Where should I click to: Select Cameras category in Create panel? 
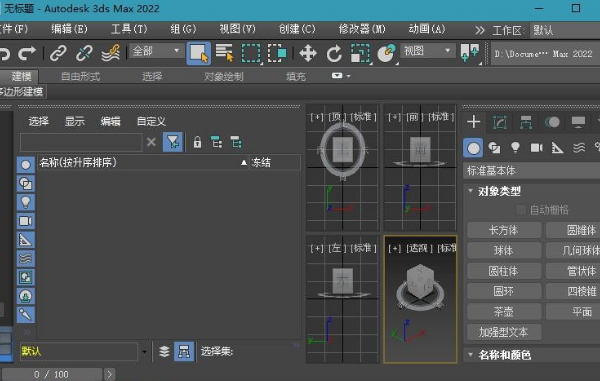click(536, 148)
